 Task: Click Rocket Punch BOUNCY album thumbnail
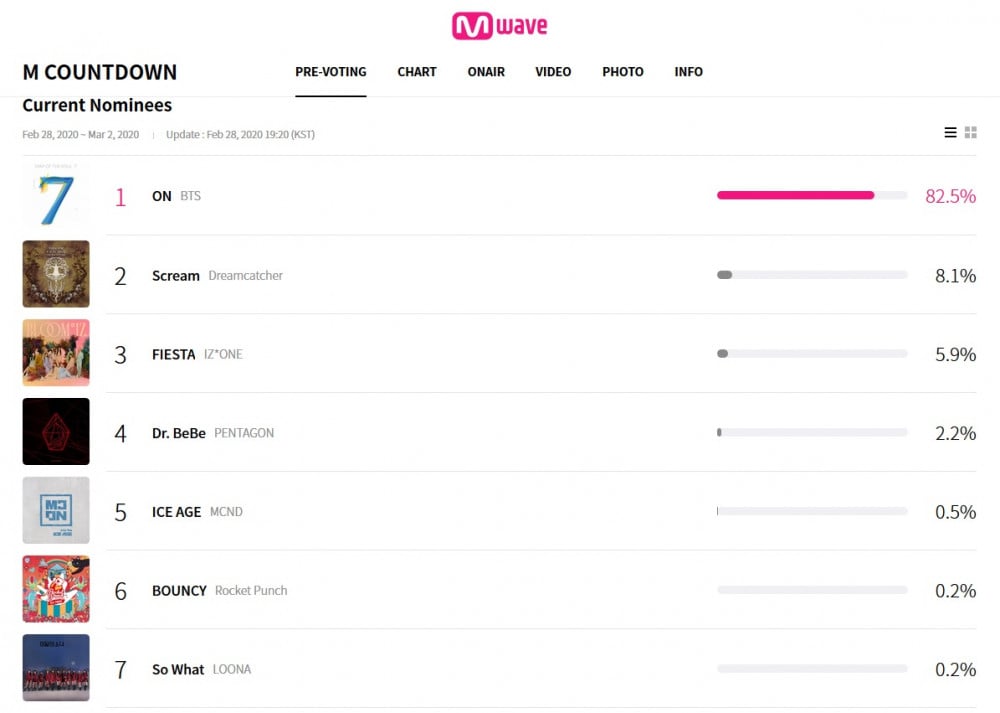56,589
